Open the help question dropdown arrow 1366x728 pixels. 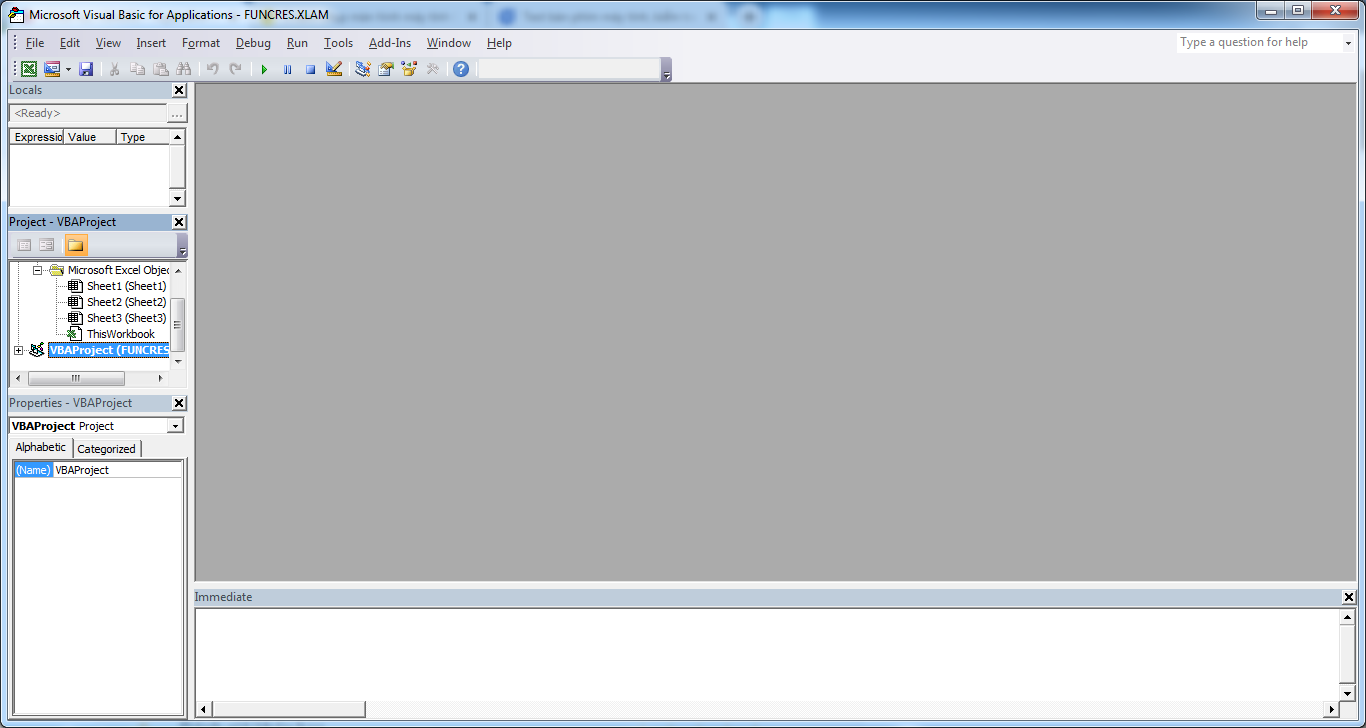pos(1347,43)
